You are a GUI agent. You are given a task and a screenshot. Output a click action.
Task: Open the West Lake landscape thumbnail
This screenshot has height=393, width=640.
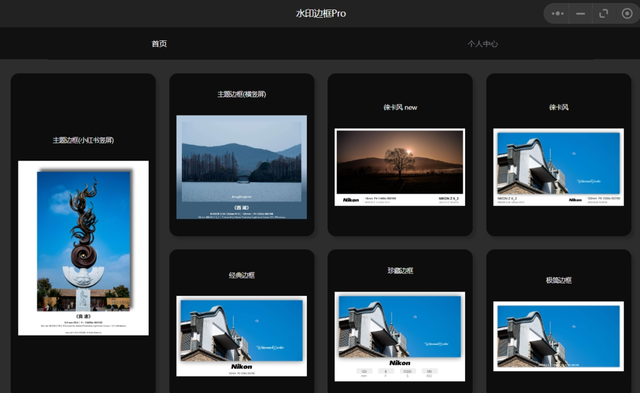242,167
